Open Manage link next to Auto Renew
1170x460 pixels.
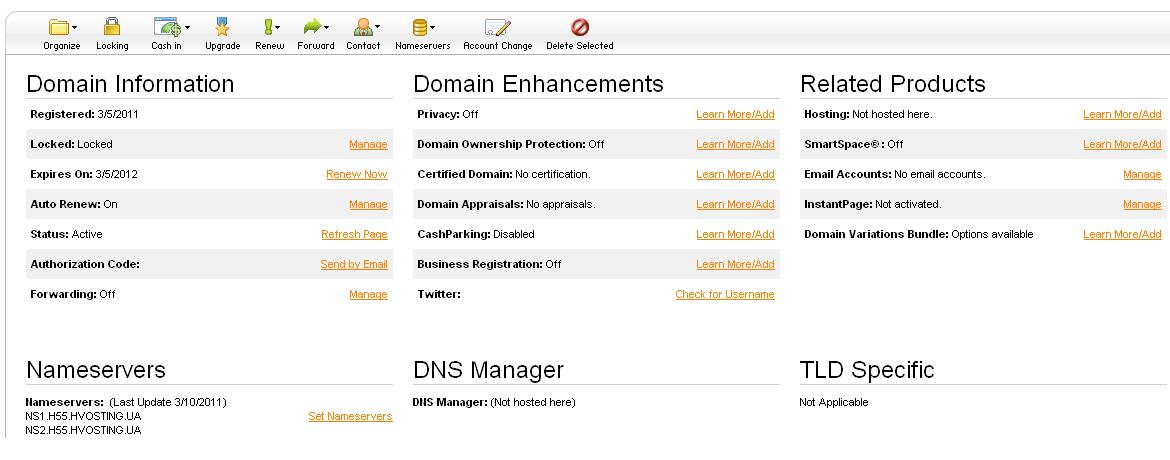367,204
